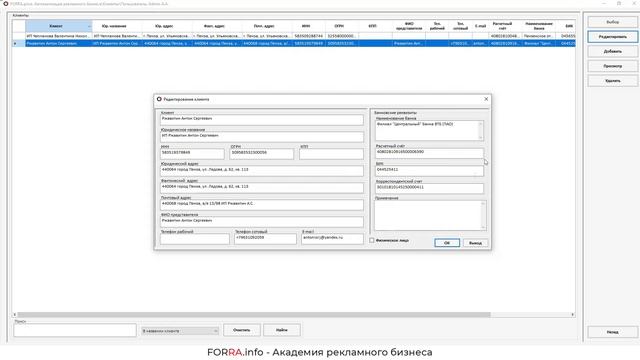This screenshot has width=640, height=360.
Task: Click the БИК field
Action: 429,171
